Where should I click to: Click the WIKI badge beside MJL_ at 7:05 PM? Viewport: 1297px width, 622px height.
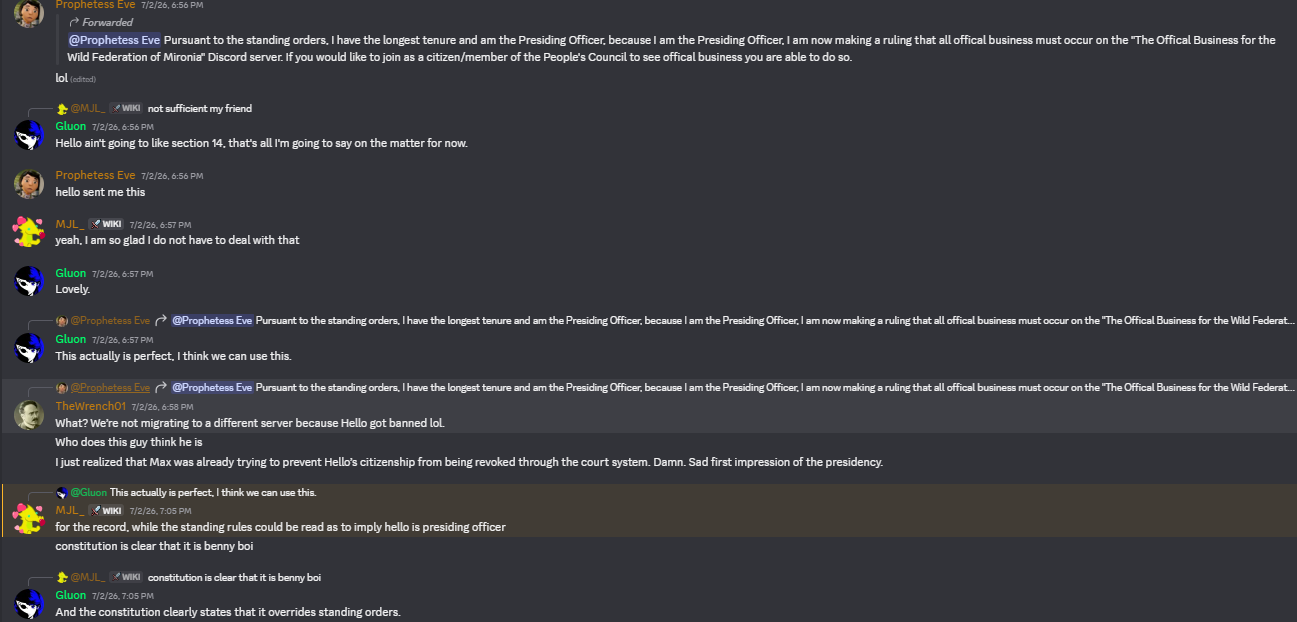coord(105,510)
